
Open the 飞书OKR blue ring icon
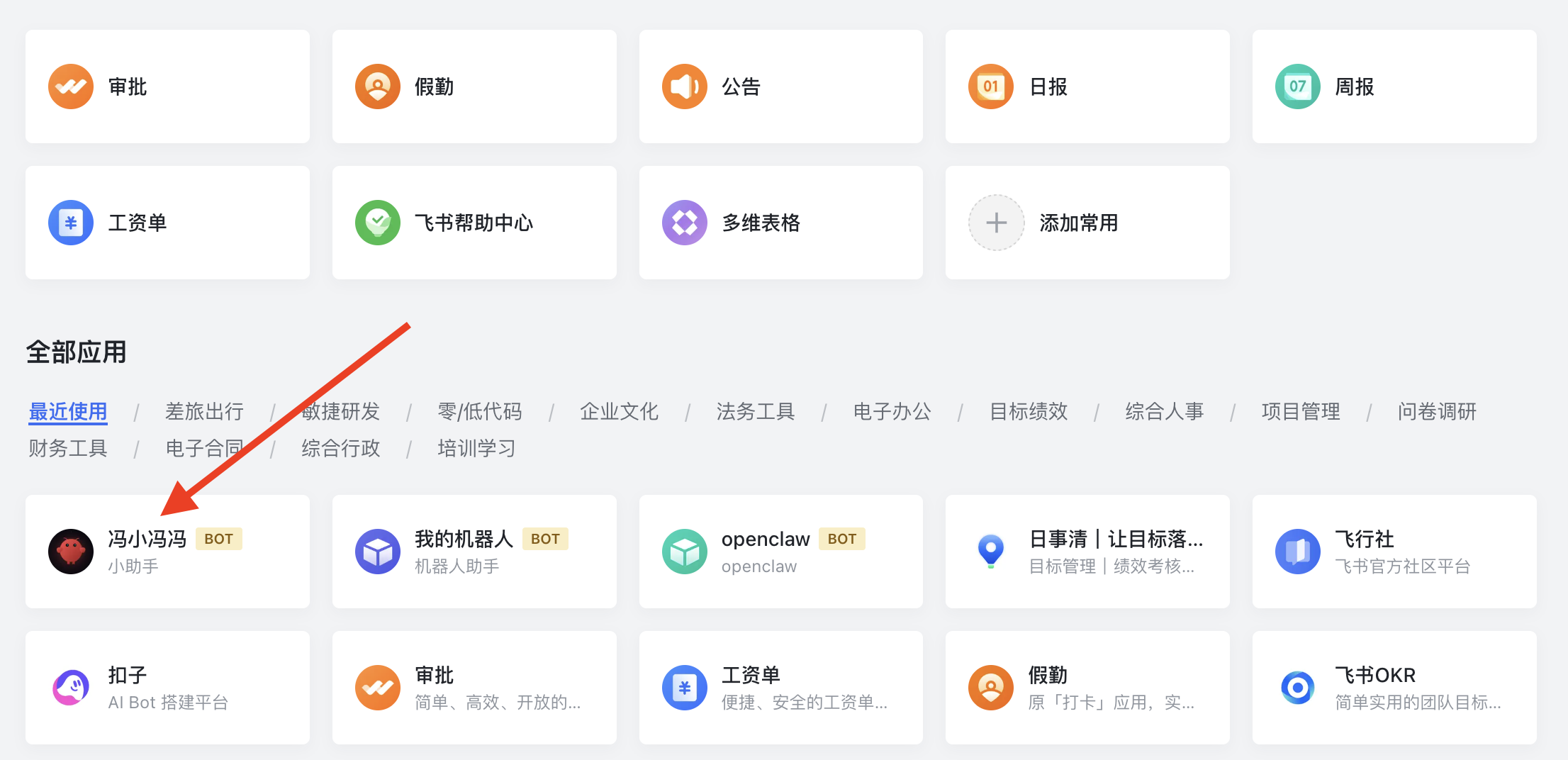pyautogui.click(x=1298, y=688)
